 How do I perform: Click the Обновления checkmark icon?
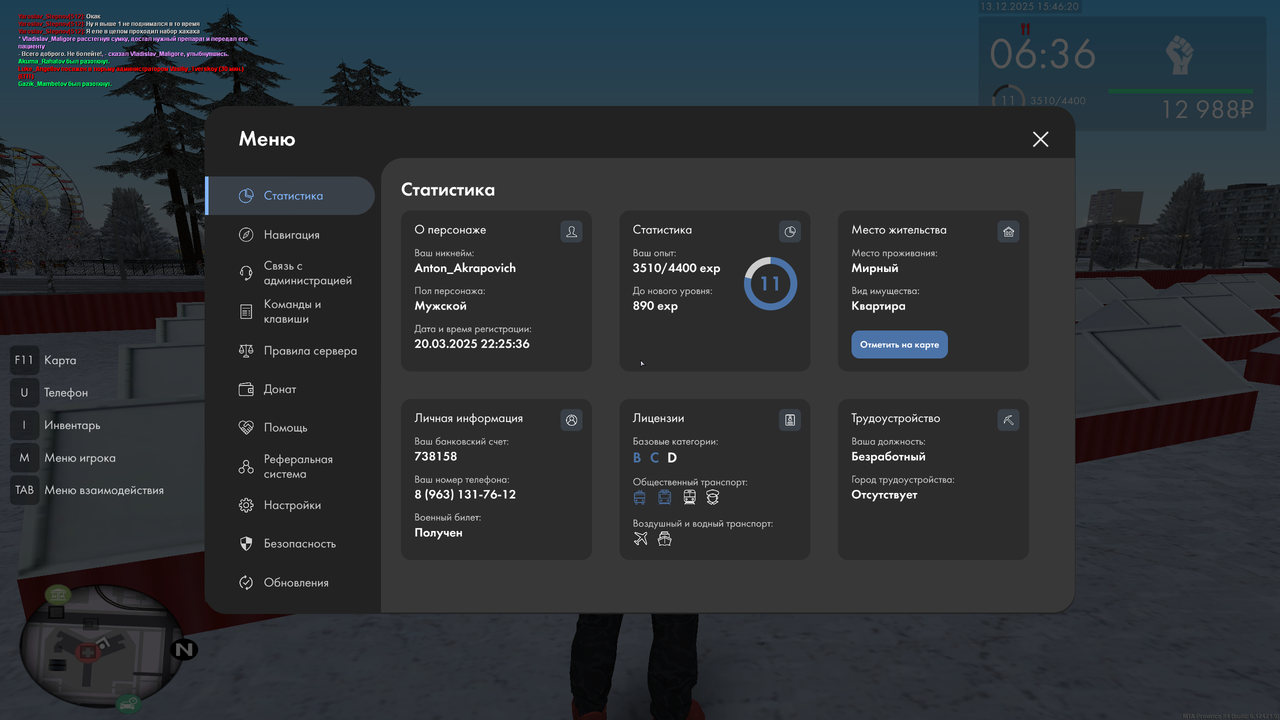(246, 583)
